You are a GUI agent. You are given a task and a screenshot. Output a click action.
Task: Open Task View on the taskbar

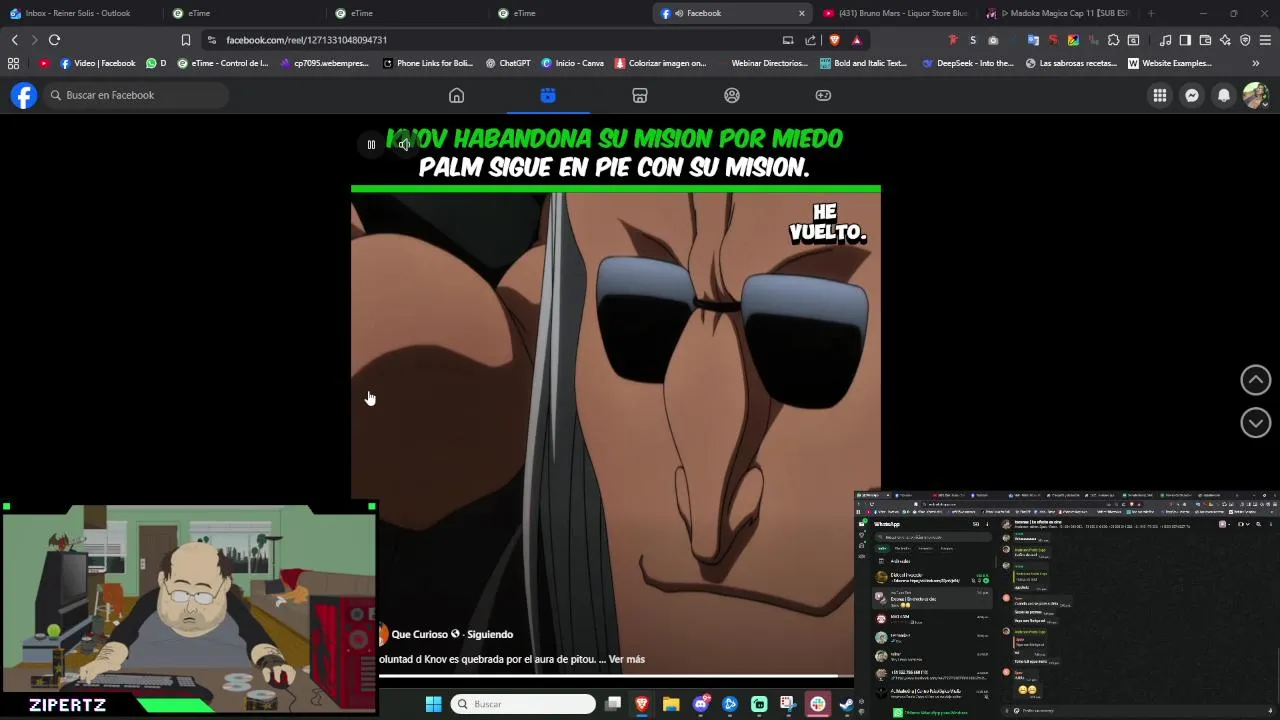pos(613,704)
